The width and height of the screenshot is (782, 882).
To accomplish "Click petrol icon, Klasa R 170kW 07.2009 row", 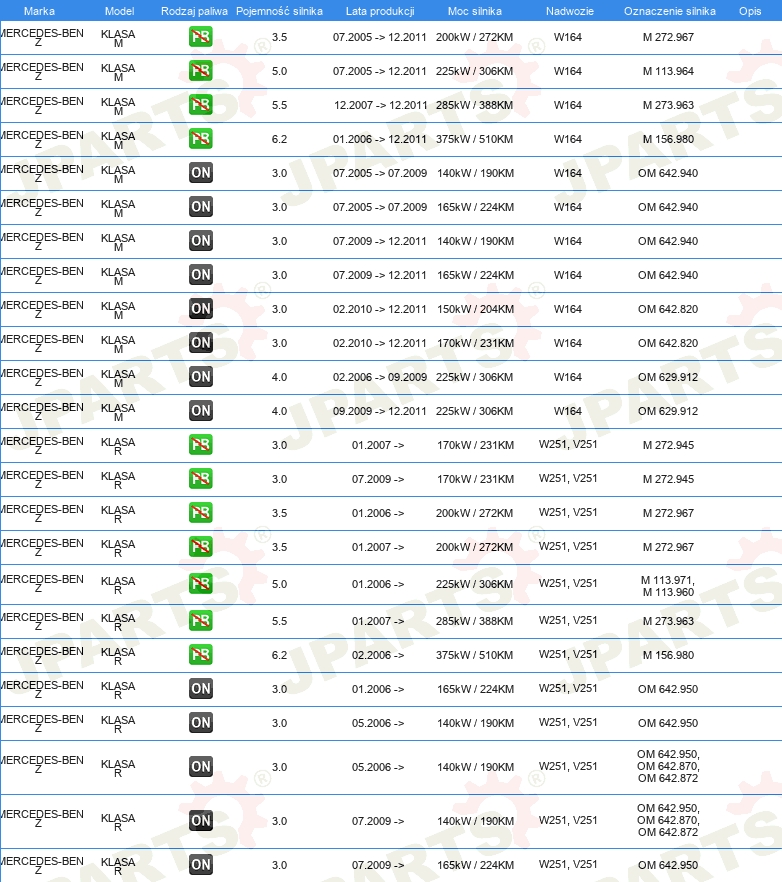I will [201, 479].
